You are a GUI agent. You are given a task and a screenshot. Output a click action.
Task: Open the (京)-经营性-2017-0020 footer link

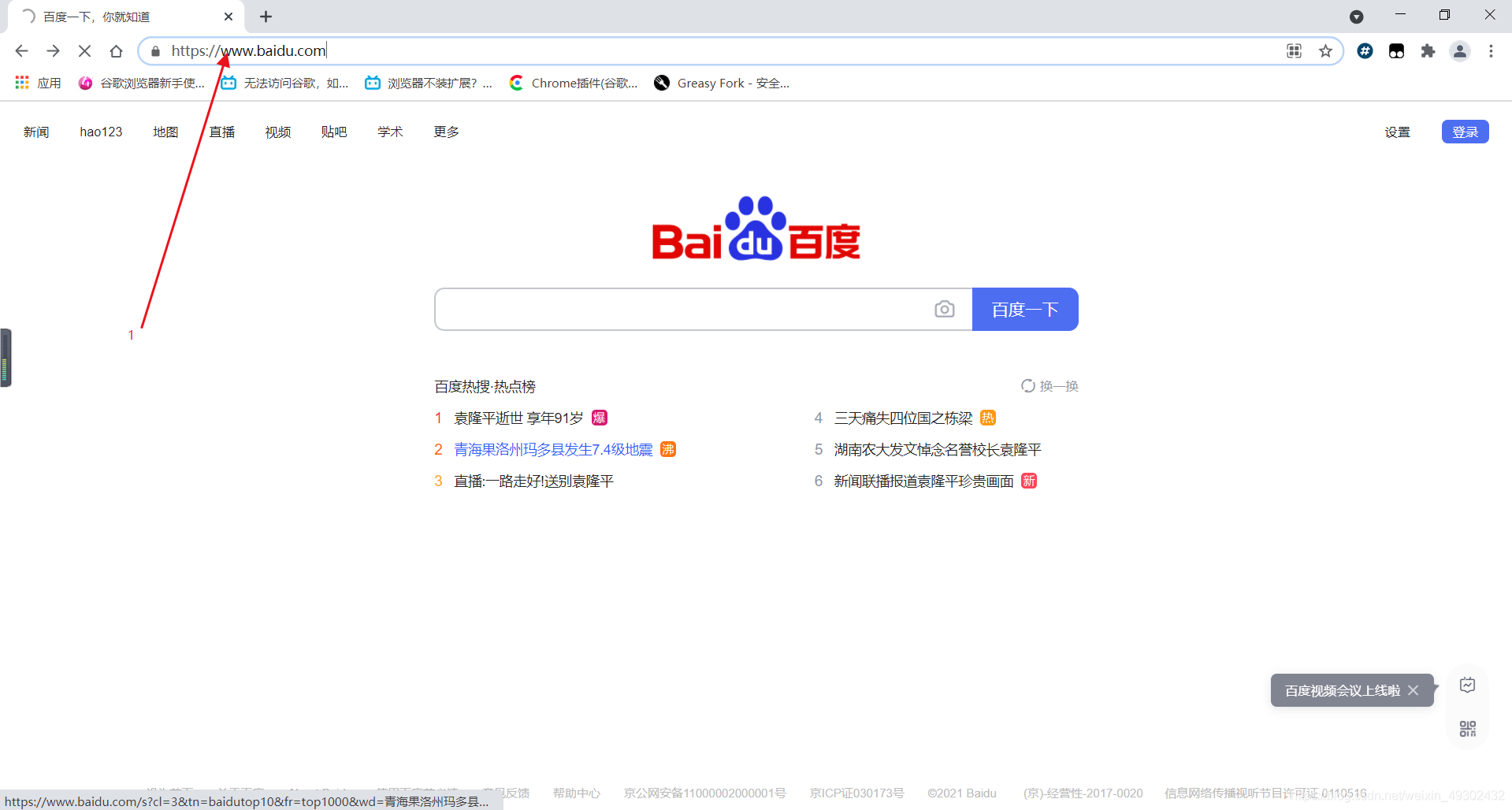(1083, 793)
